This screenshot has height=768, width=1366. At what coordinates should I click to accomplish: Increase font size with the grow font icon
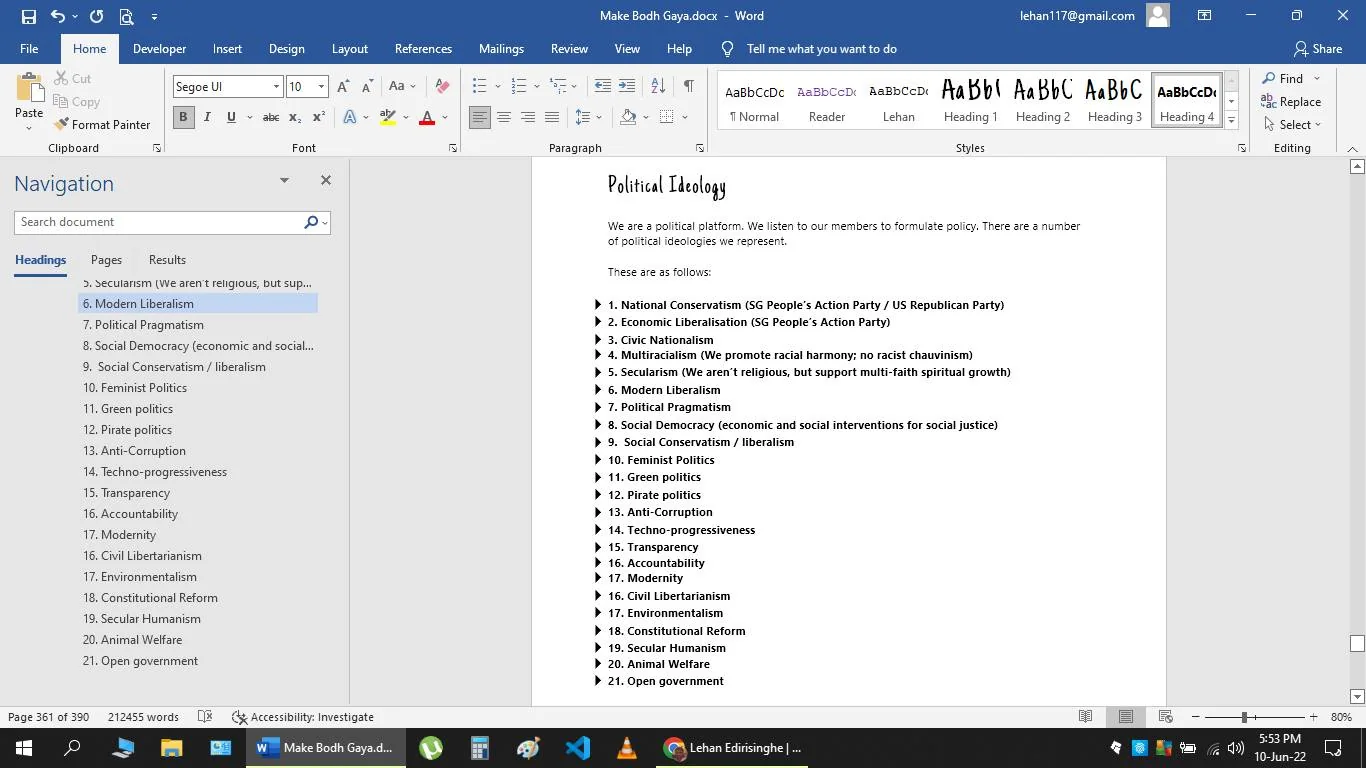click(x=343, y=87)
